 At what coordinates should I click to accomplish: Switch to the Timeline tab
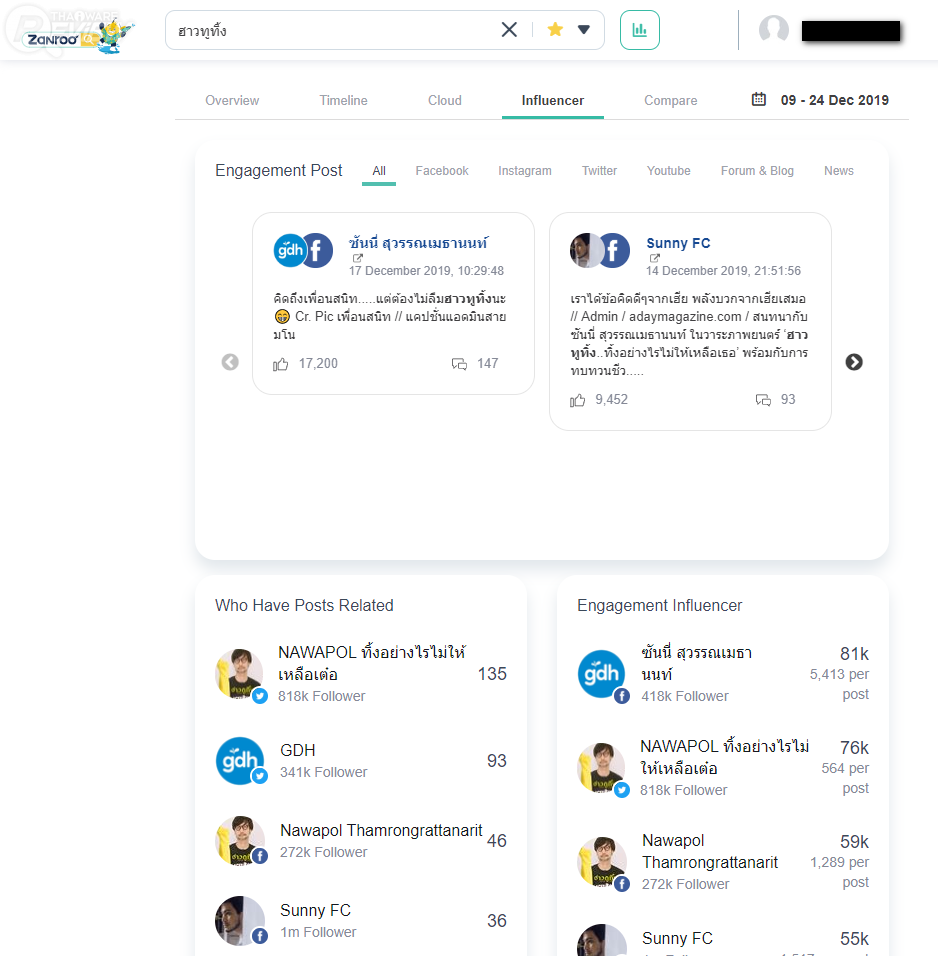(x=343, y=101)
